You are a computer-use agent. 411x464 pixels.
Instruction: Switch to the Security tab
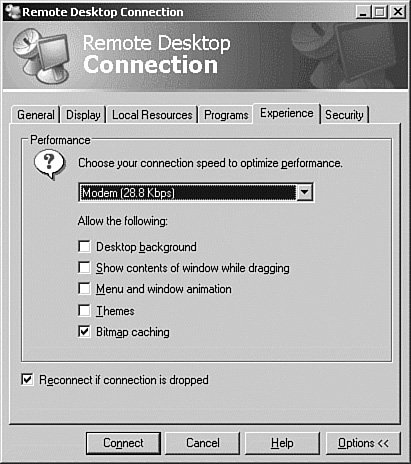click(x=344, y=115)
